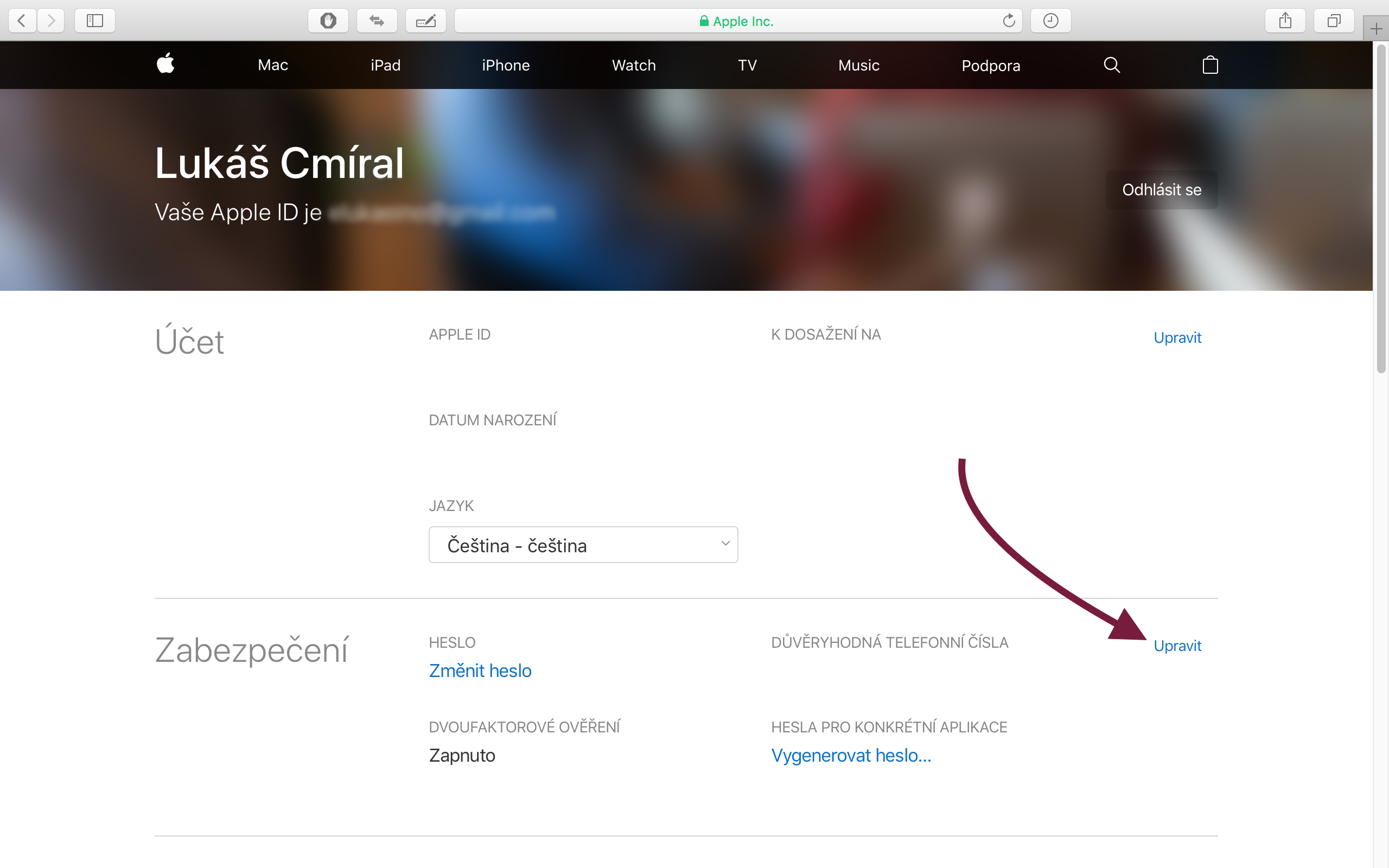Click the Apple logo in navigation
The width and height of the screenshot is (1389, 868).
point(165,63)
